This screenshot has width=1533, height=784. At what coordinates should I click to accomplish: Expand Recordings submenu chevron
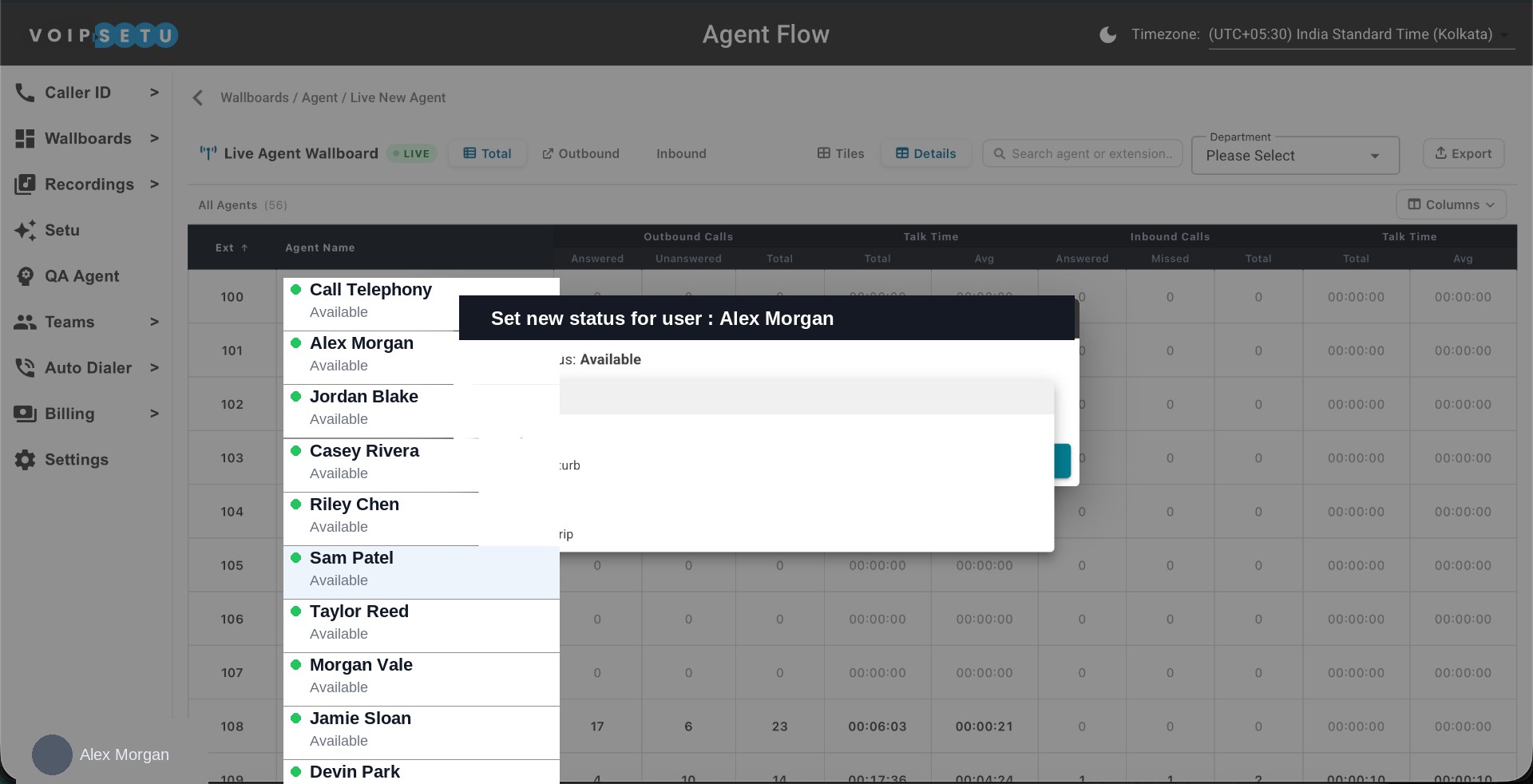154,184
